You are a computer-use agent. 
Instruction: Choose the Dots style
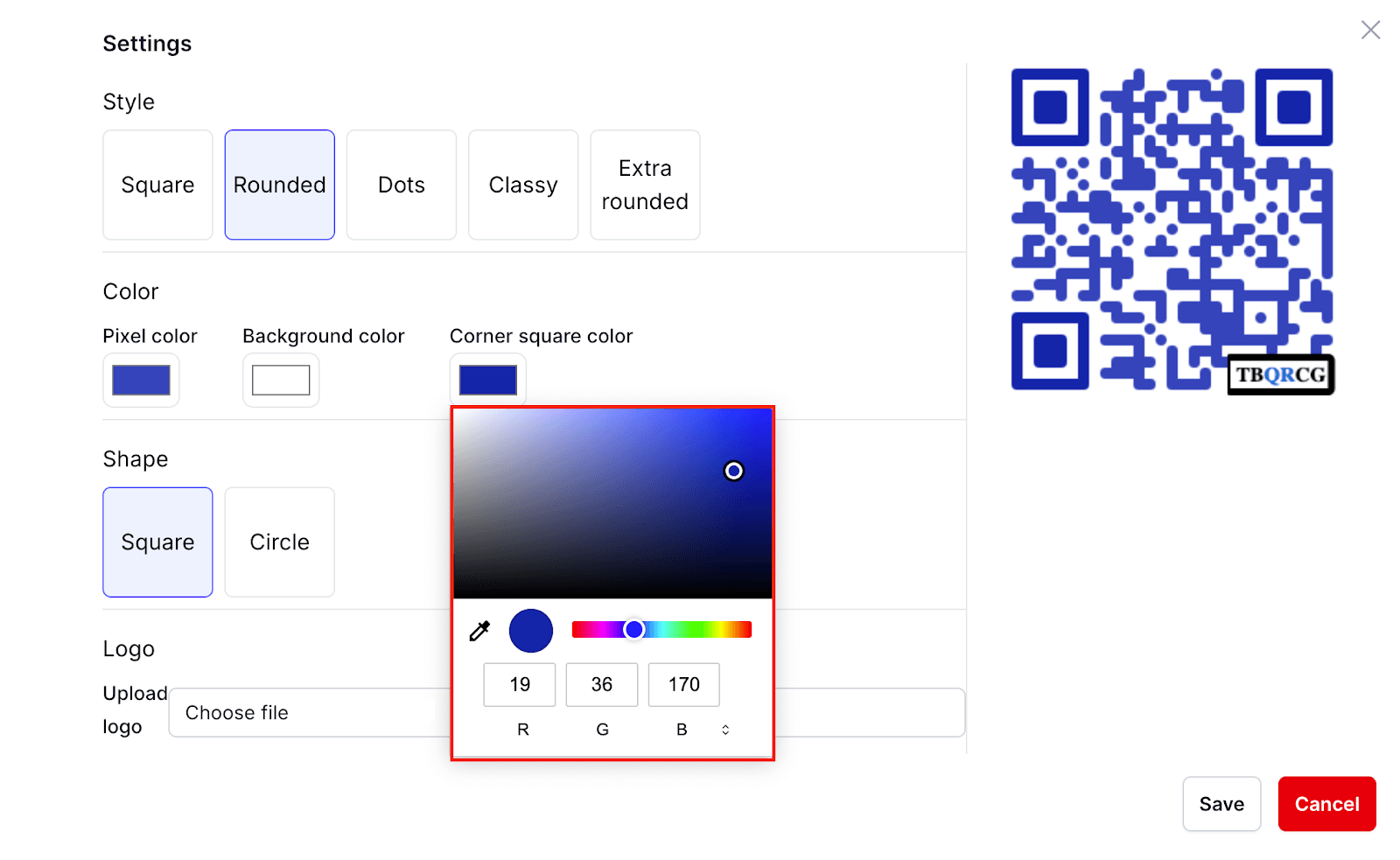402,185
